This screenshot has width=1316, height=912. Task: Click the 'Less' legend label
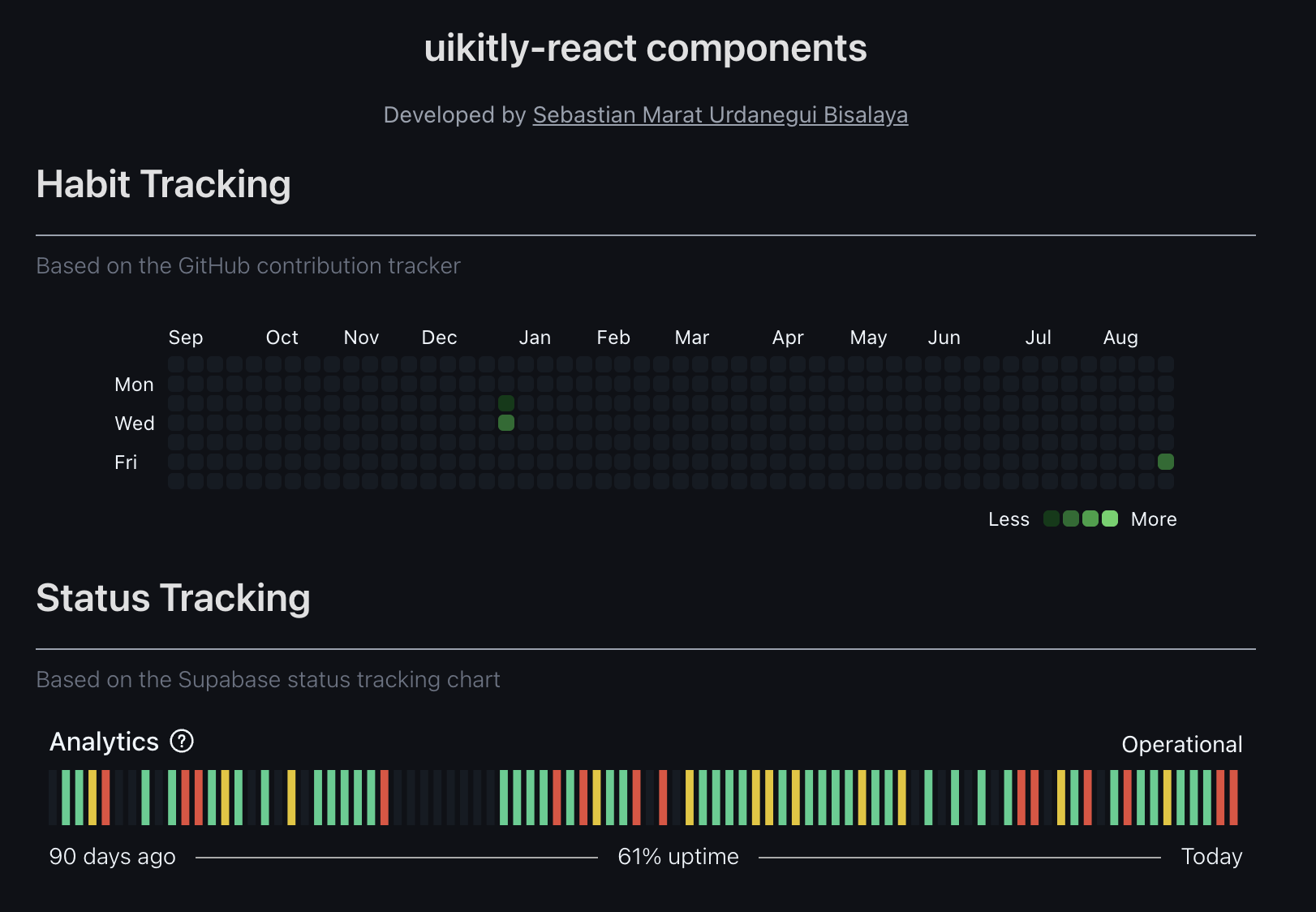1009,519
